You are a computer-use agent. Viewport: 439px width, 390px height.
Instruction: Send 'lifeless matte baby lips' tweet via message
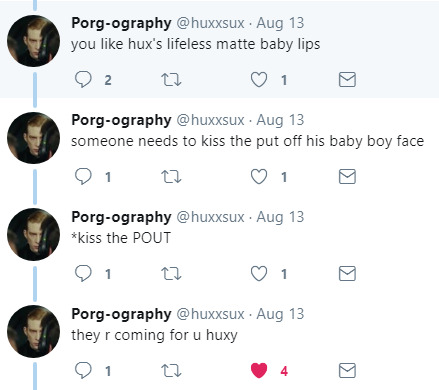click(x=347, y=80)
